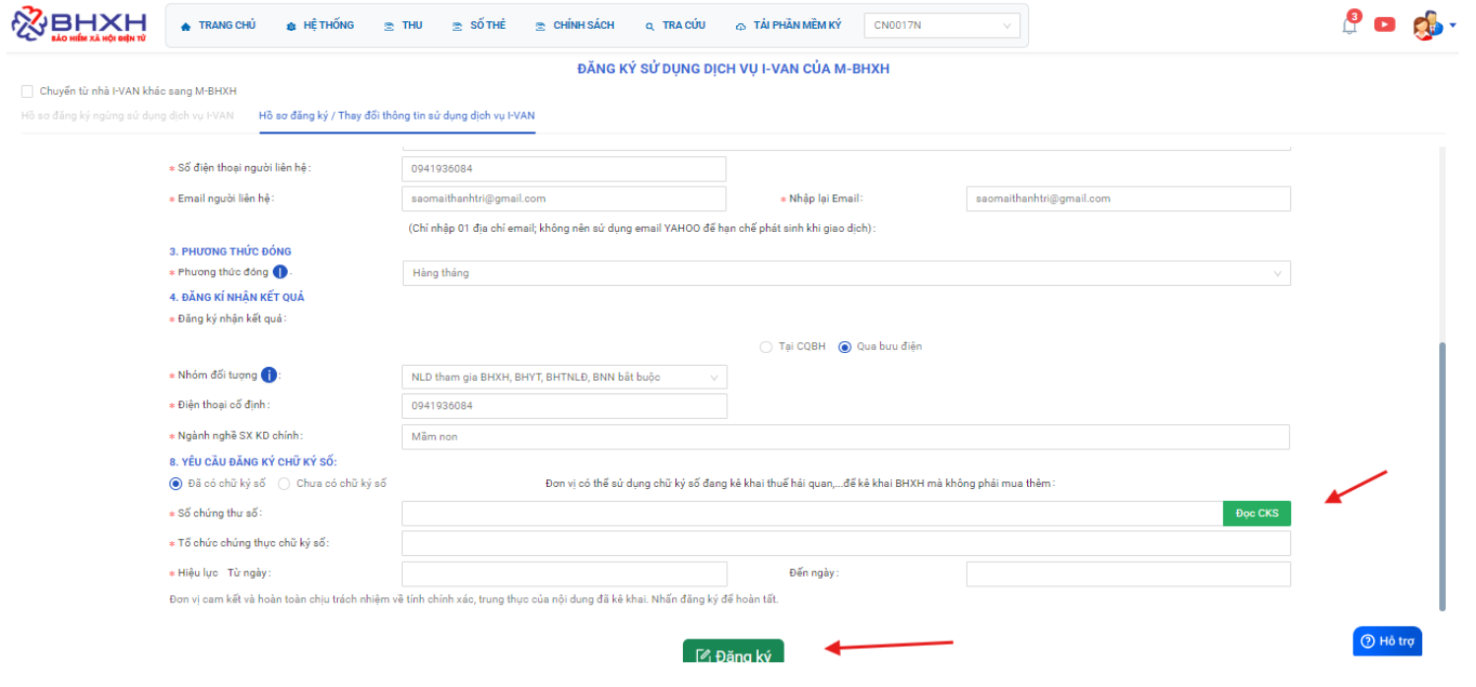Expand the Phương thức đóng dropdown
1476x687 pixels.
845,273
